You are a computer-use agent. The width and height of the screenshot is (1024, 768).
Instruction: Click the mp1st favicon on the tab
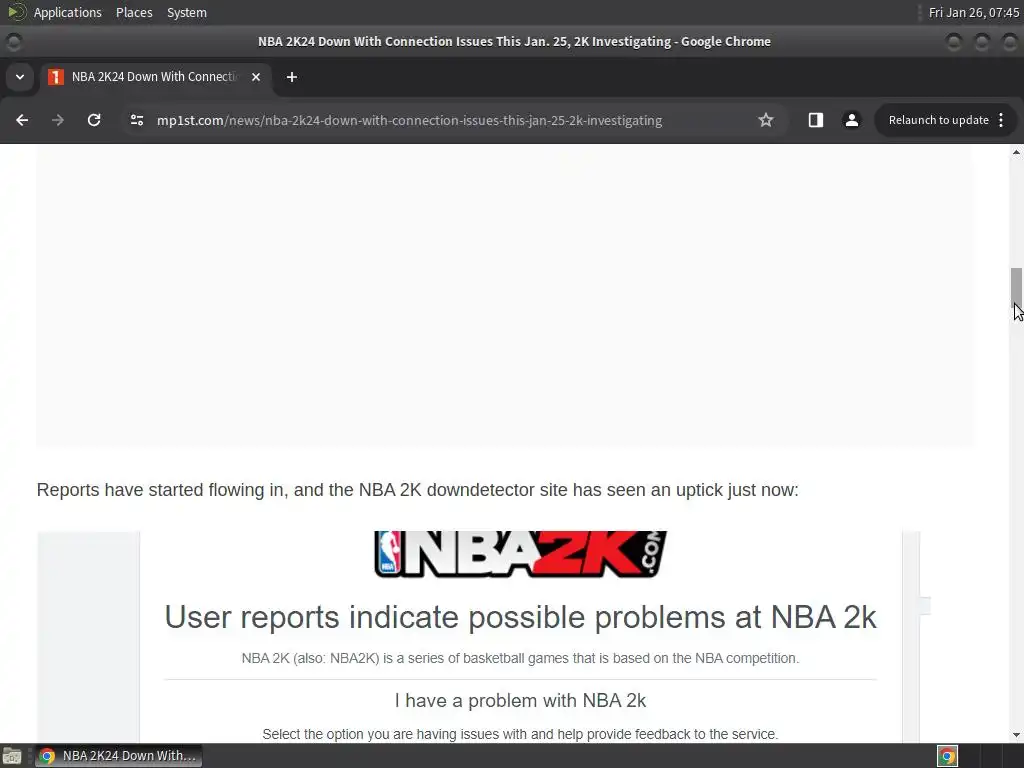click(56, 77)
